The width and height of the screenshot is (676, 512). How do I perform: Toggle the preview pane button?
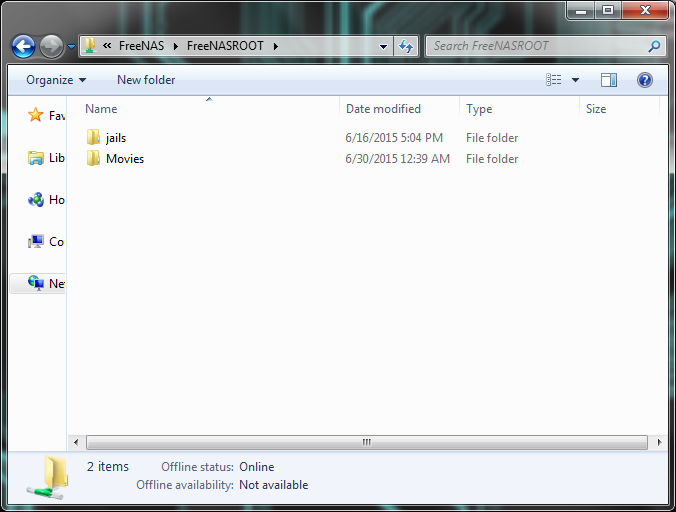click(x=609, y=80)
